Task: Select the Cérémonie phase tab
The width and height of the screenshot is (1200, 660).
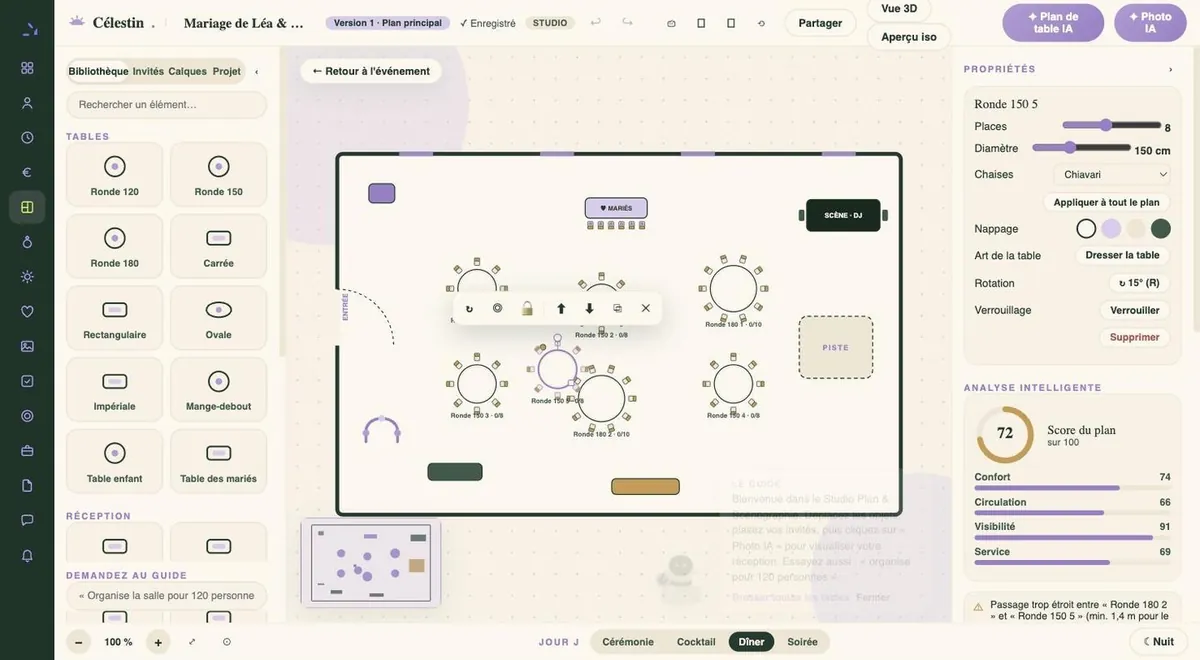Action: pyautogui.click(x=628, y=642)
